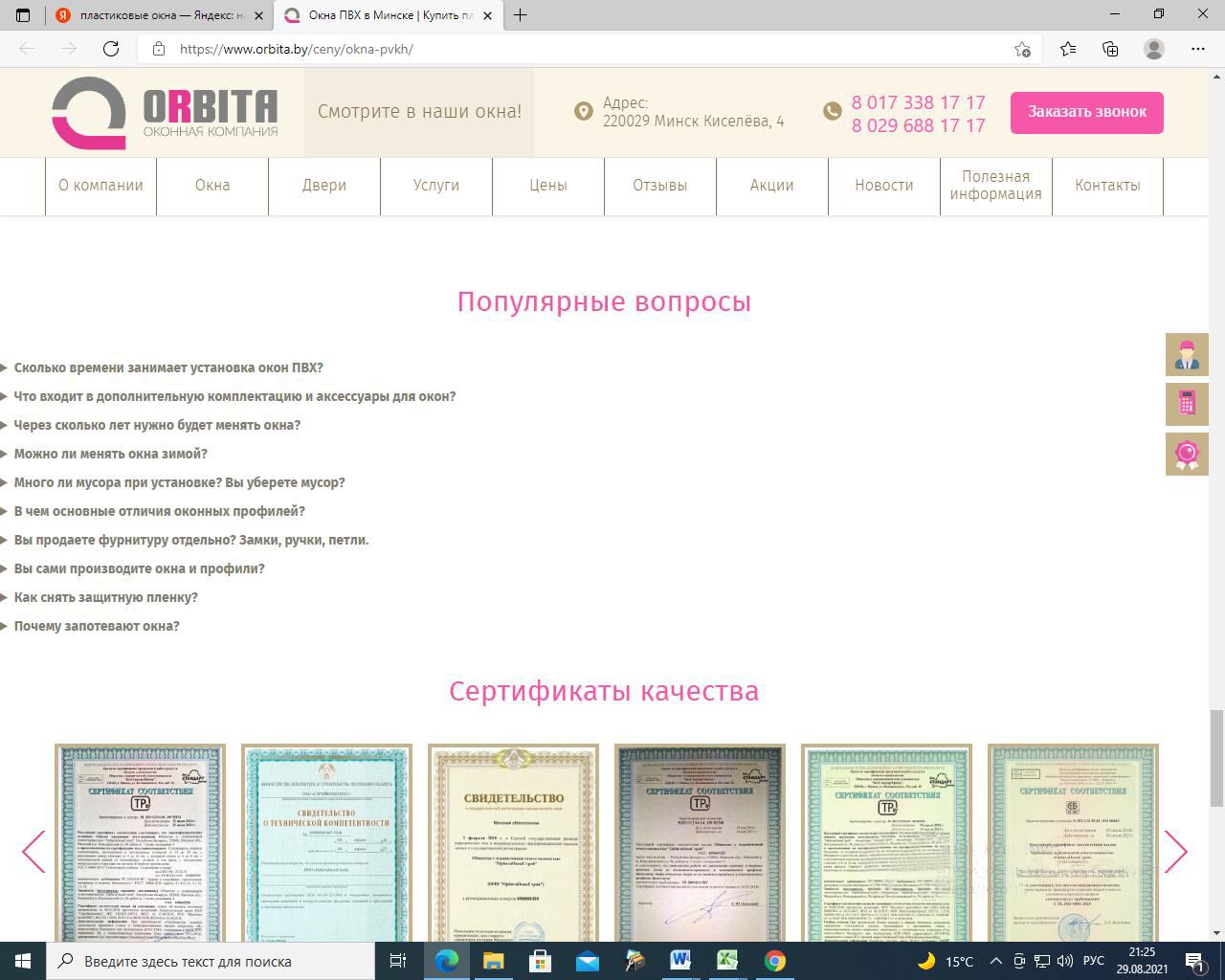This screenshot has width=1225, height=980.
Task: Add this page to favorites star
Action: 1022,49
